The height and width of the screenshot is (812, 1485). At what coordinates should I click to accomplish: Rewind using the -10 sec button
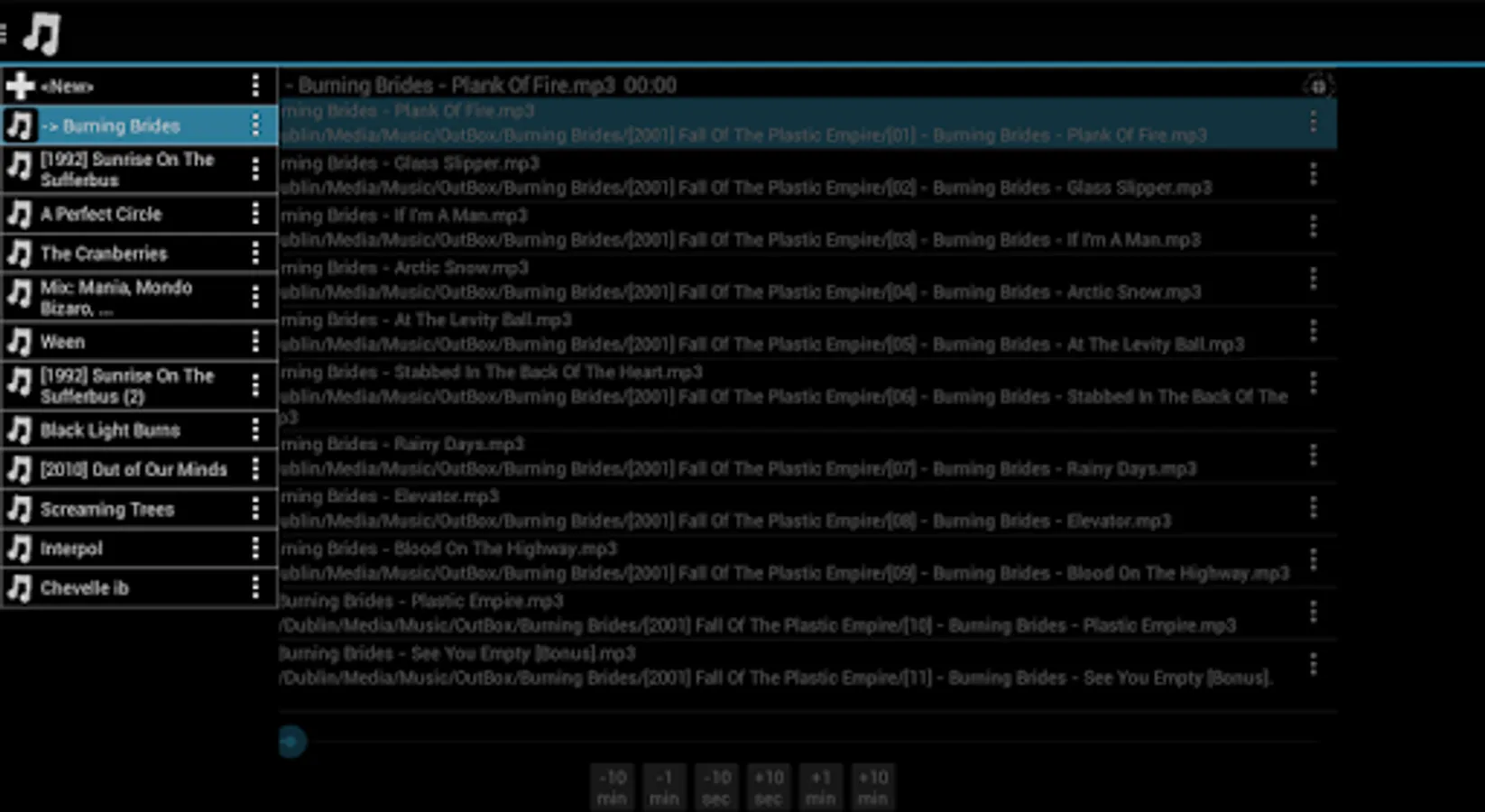tap(716, 788)
